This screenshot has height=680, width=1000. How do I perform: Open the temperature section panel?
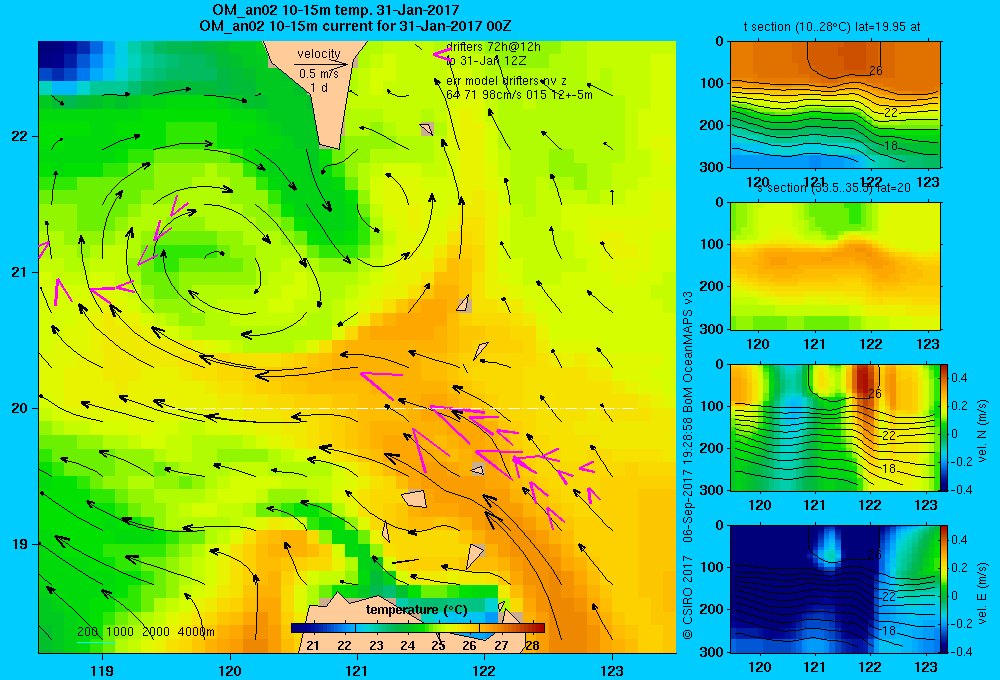pos(835,105)
